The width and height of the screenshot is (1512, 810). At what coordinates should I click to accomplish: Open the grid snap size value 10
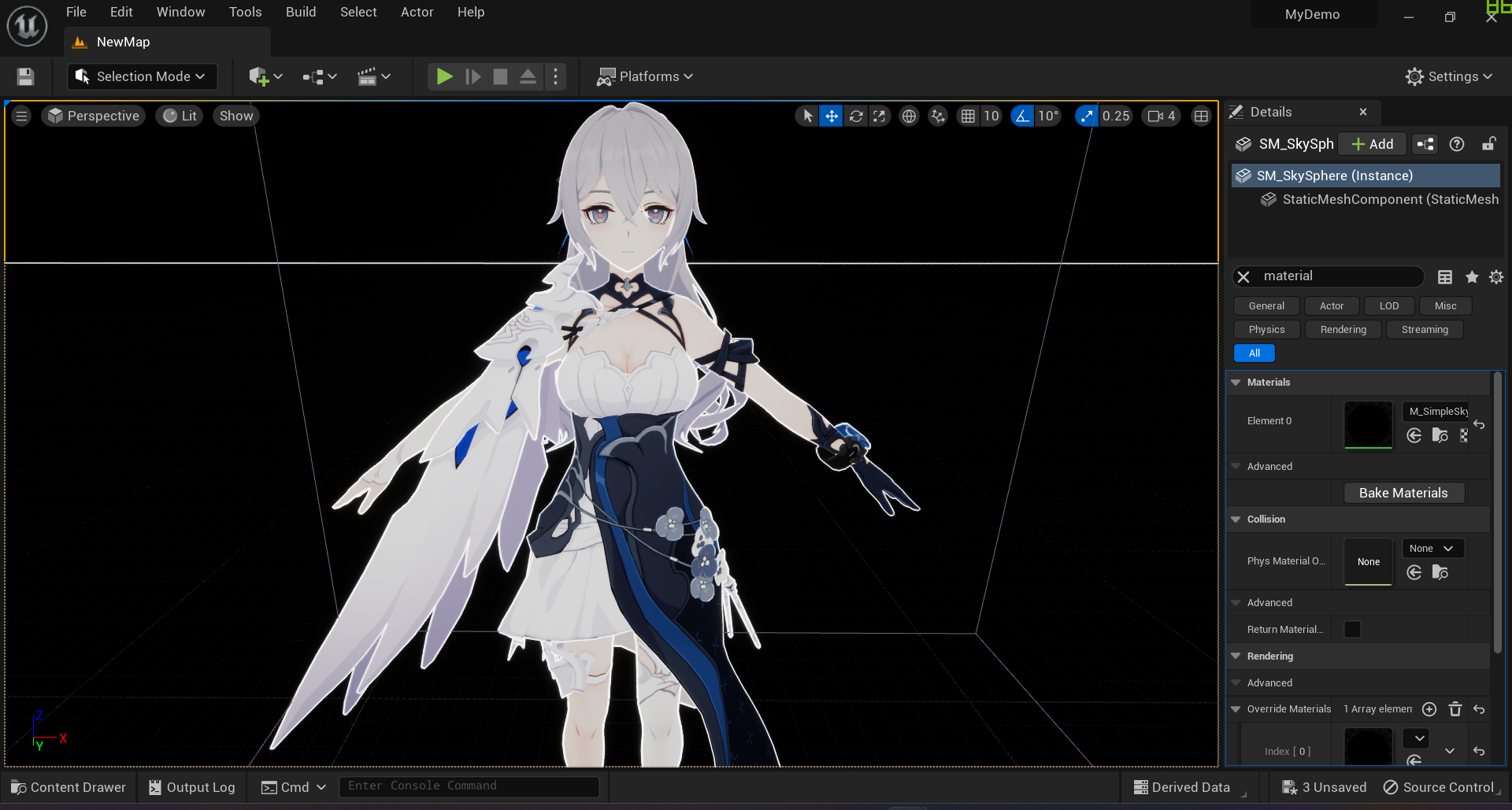click(x=991, y=116)
